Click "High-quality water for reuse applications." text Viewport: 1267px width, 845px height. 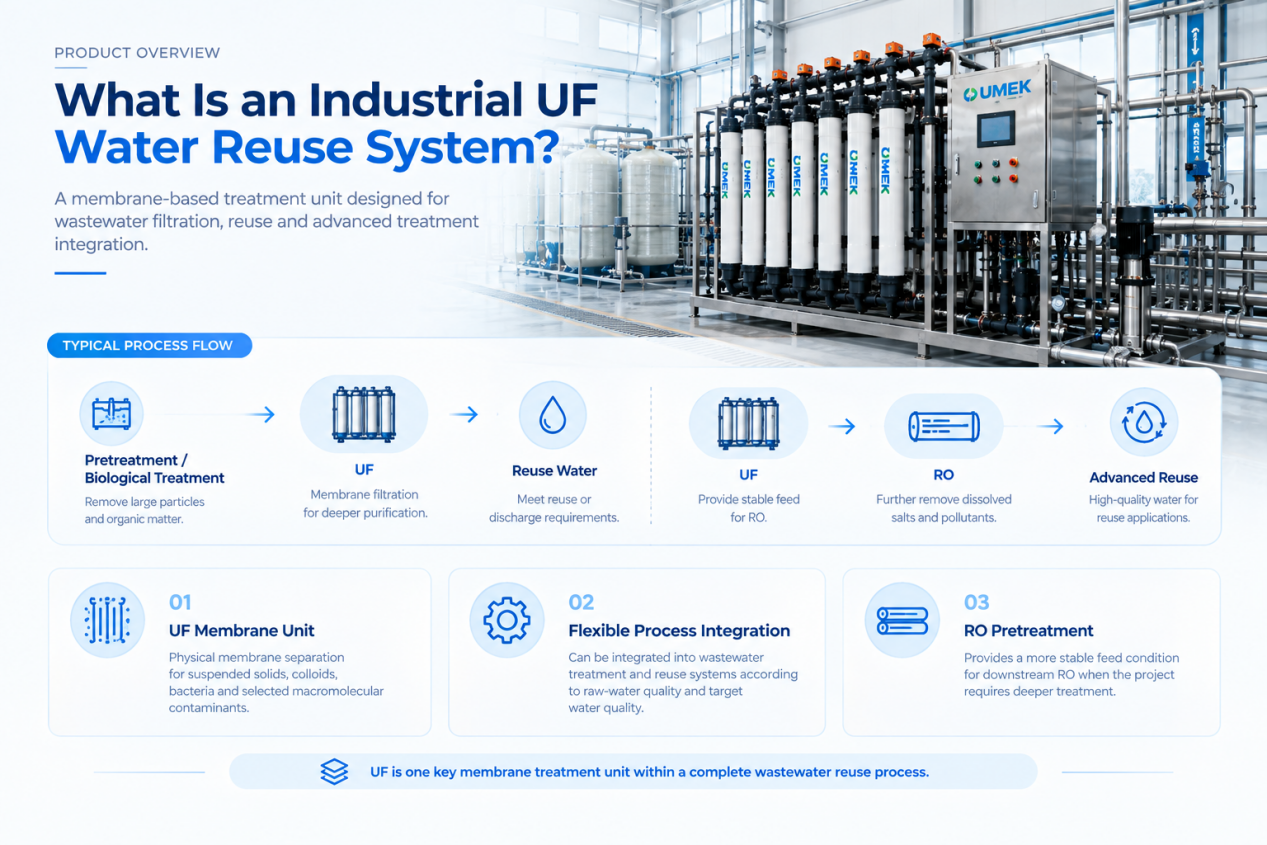(1143, 508)
